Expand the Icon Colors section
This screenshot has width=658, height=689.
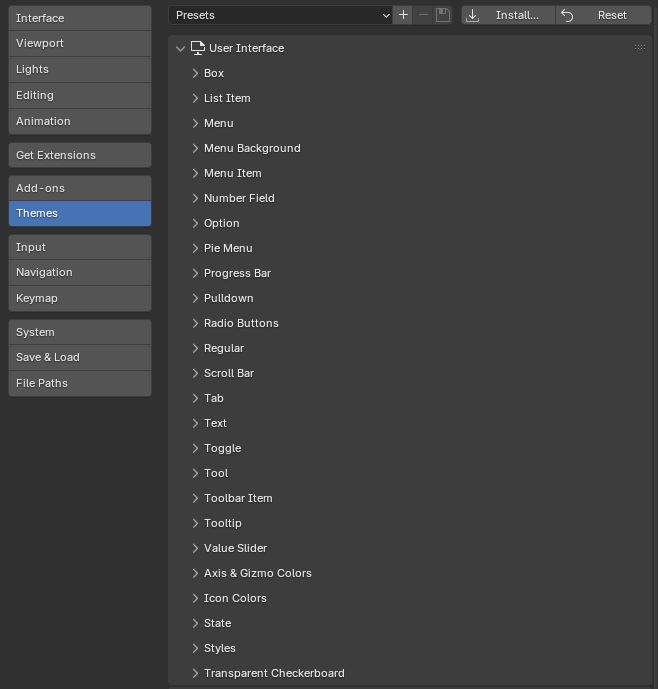tap(195, 599)
